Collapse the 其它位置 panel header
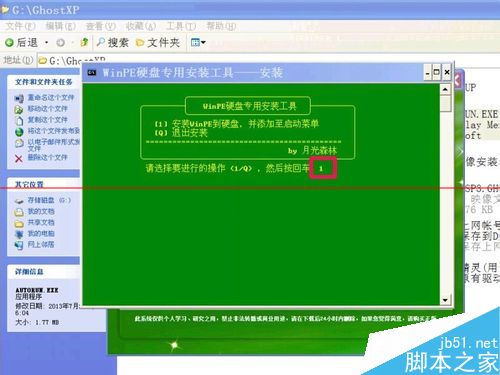Screen dimensions: 500x375 [x=44, y=184]
